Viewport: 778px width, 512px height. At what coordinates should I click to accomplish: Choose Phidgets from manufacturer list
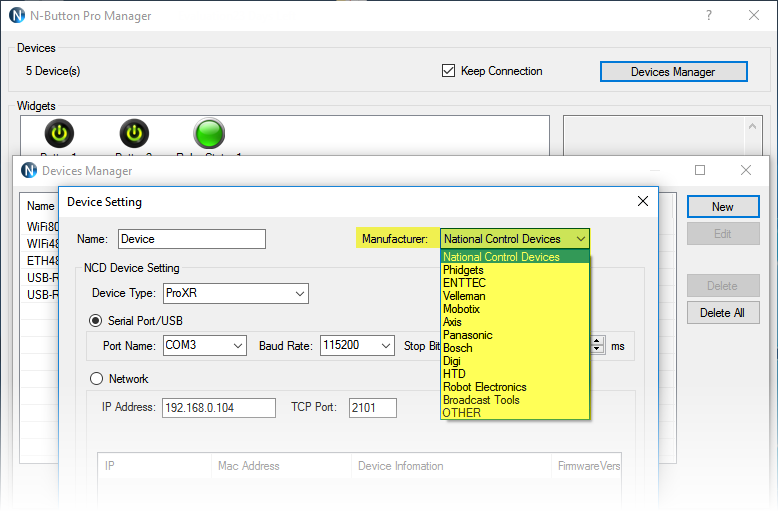[x=515, y=270]
